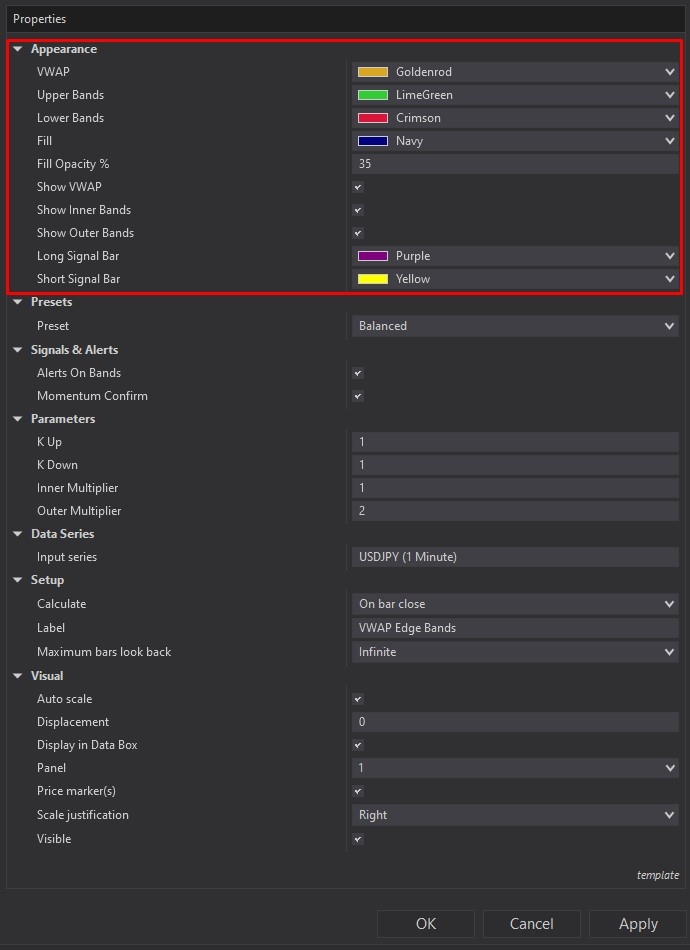Open the Calculate dropdown
The height and width of the screenshot is (950, 690).
[668, 603]
